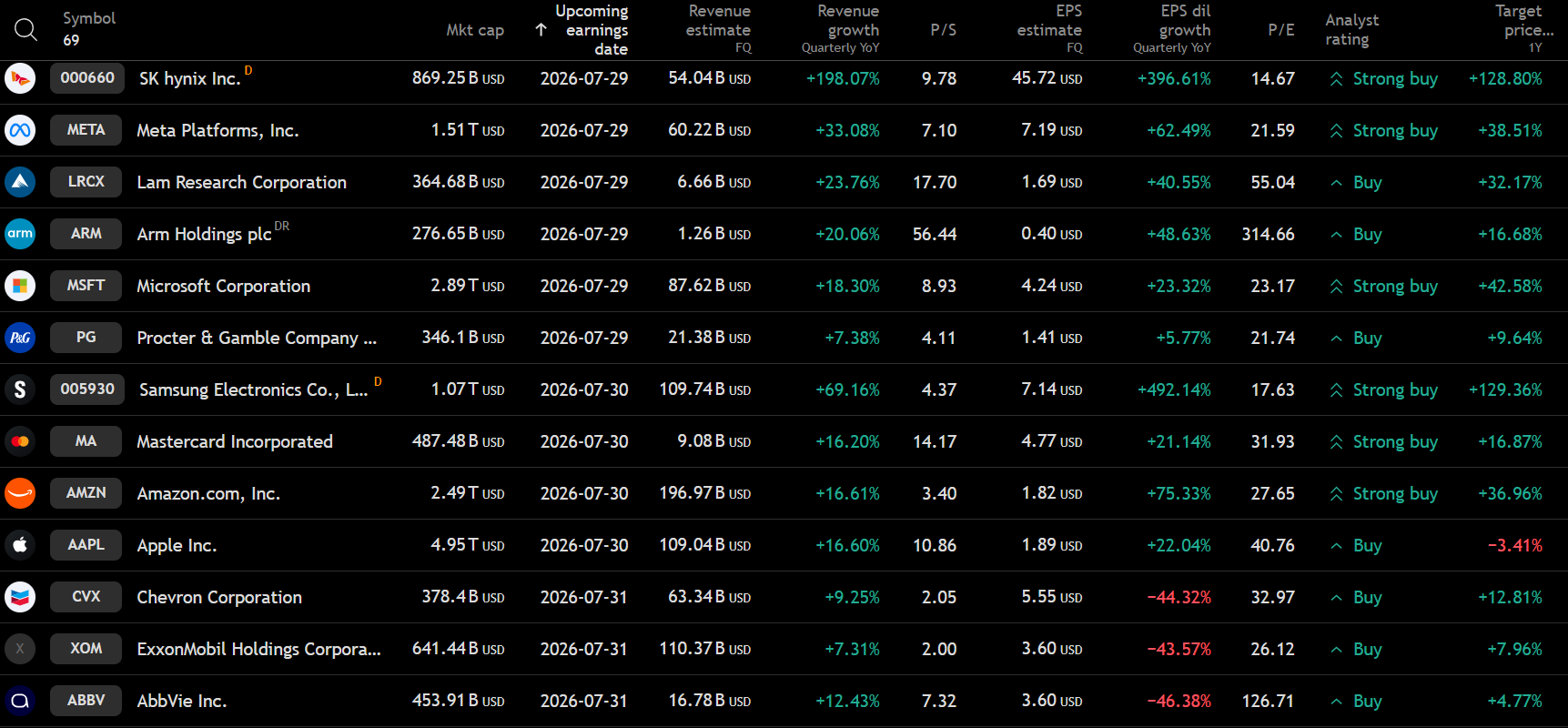
Task: Open the PG ticker symbol
Action: [86, 338]
